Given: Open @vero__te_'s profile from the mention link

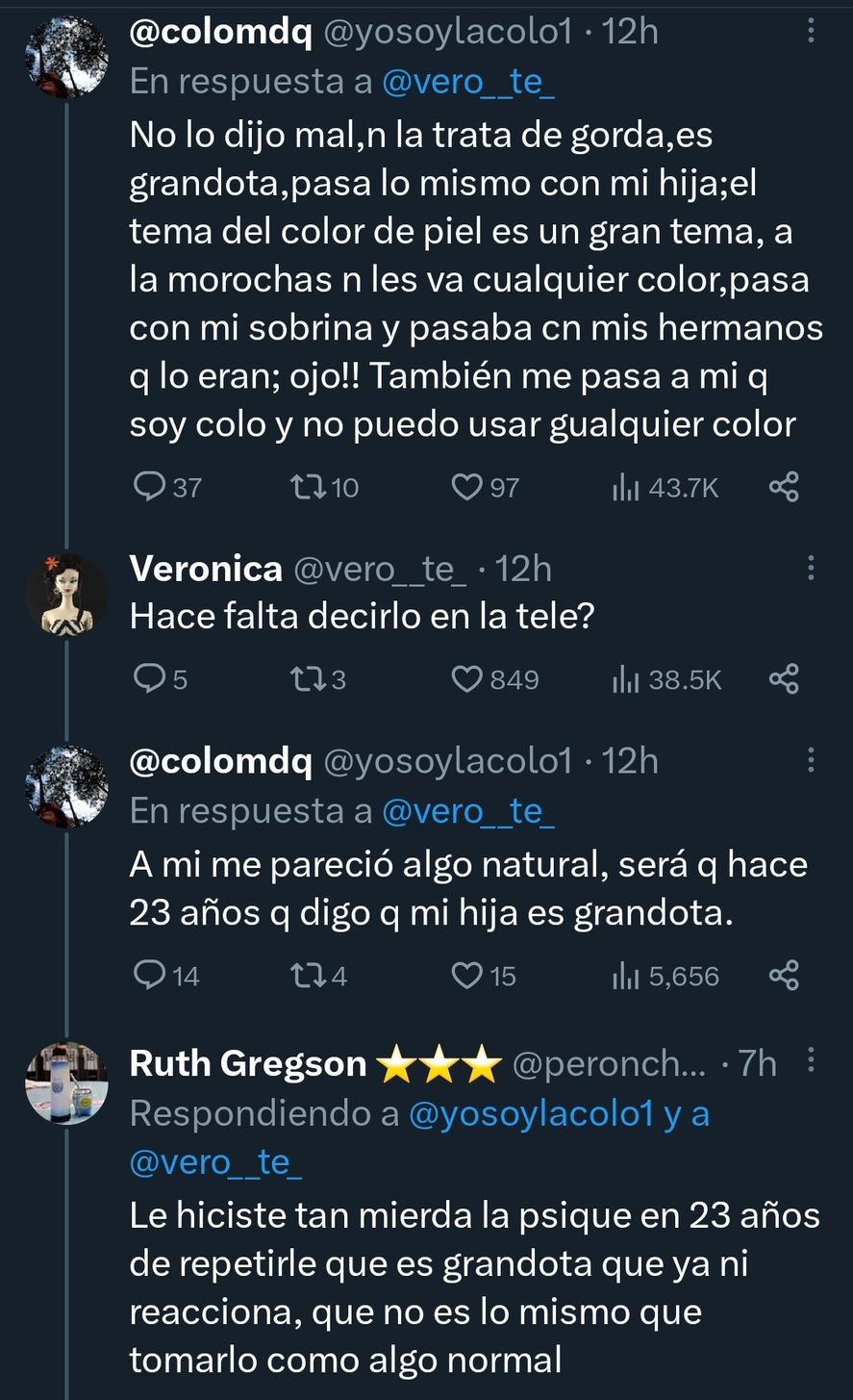Looking at the screenshot, I should pyautogui.click(x=467, y=83).
